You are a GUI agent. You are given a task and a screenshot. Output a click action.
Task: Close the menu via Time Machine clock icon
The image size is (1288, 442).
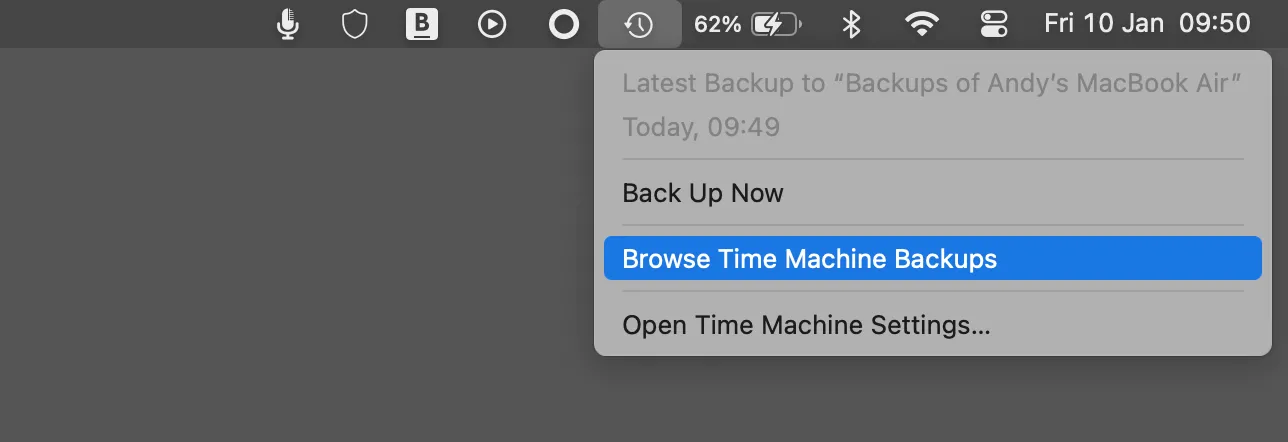639,24
